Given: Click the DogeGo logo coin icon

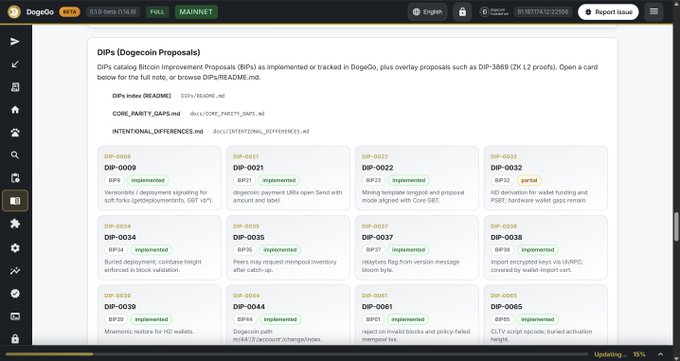Looking at the screenshot, I should [14, 12].
